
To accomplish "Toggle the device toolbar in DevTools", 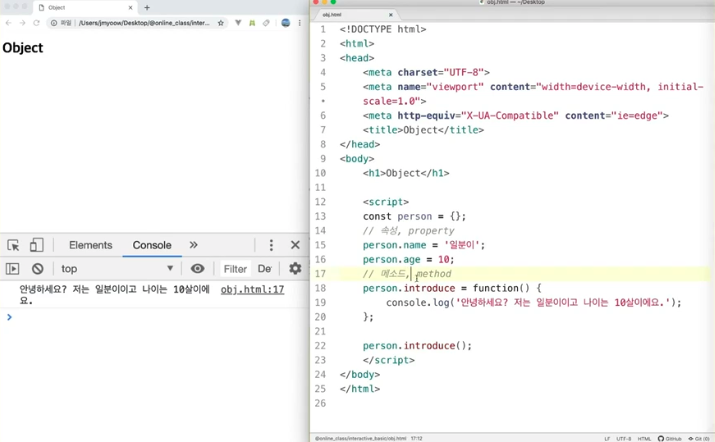I will tap(36, 245).
